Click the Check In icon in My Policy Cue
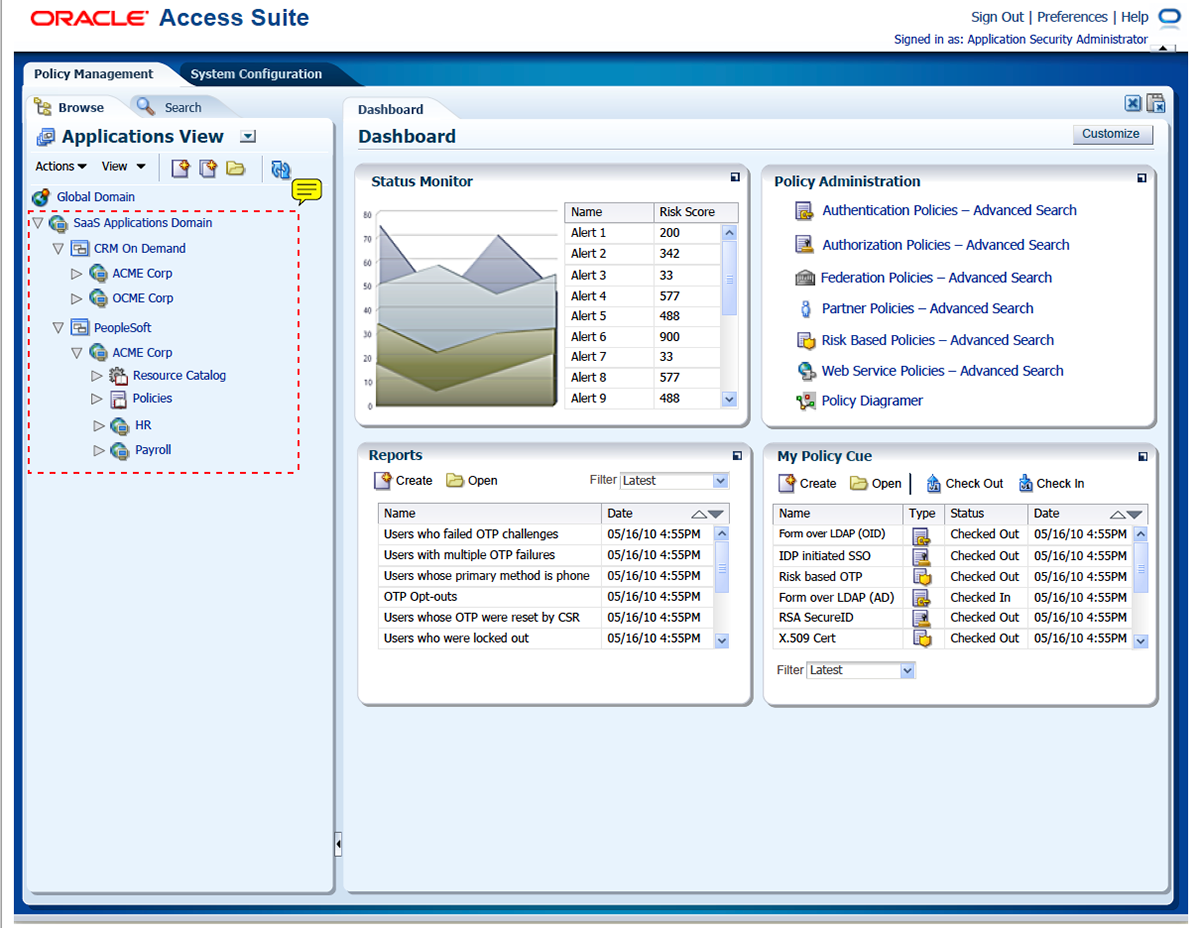 tap(1025, 484)
